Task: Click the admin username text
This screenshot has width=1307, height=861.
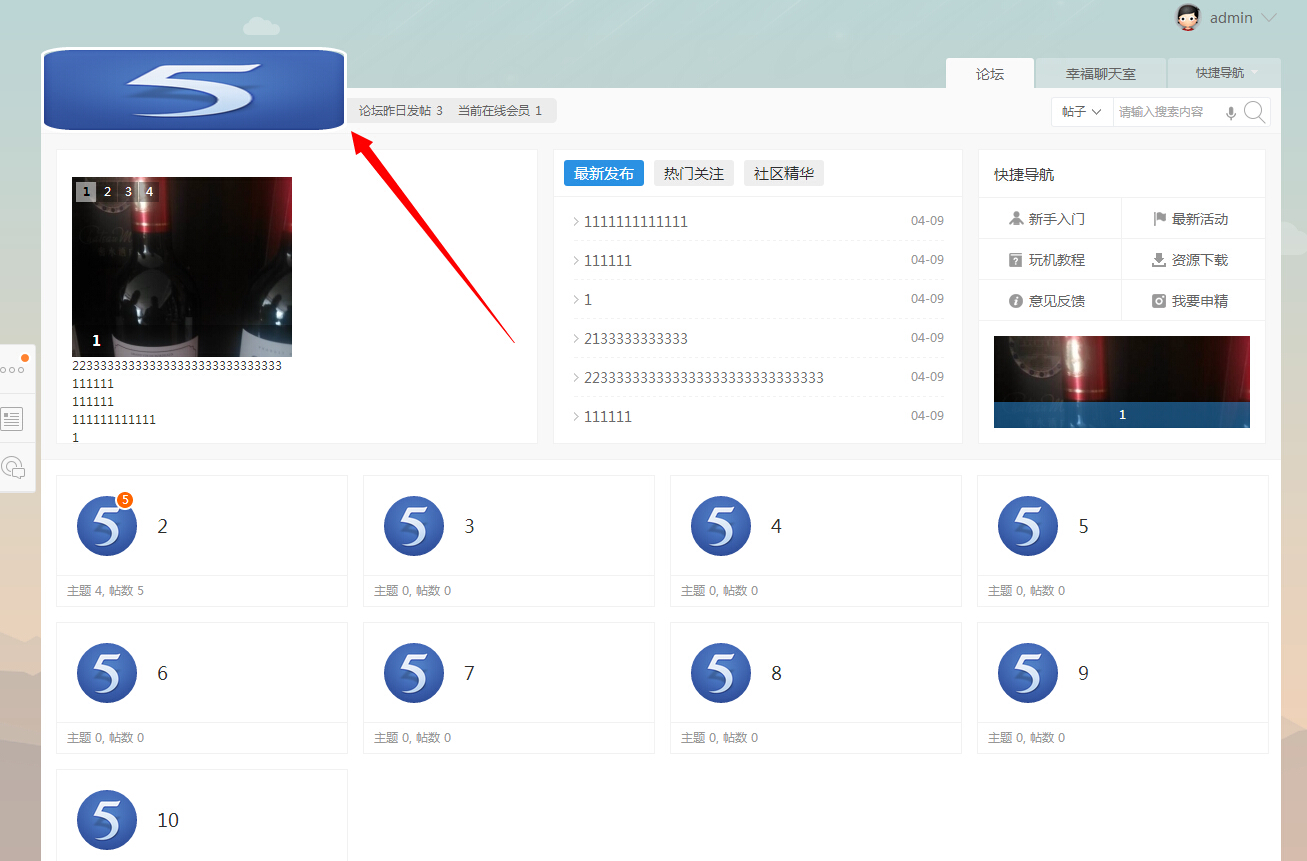Action: (x=1231, y=18)
